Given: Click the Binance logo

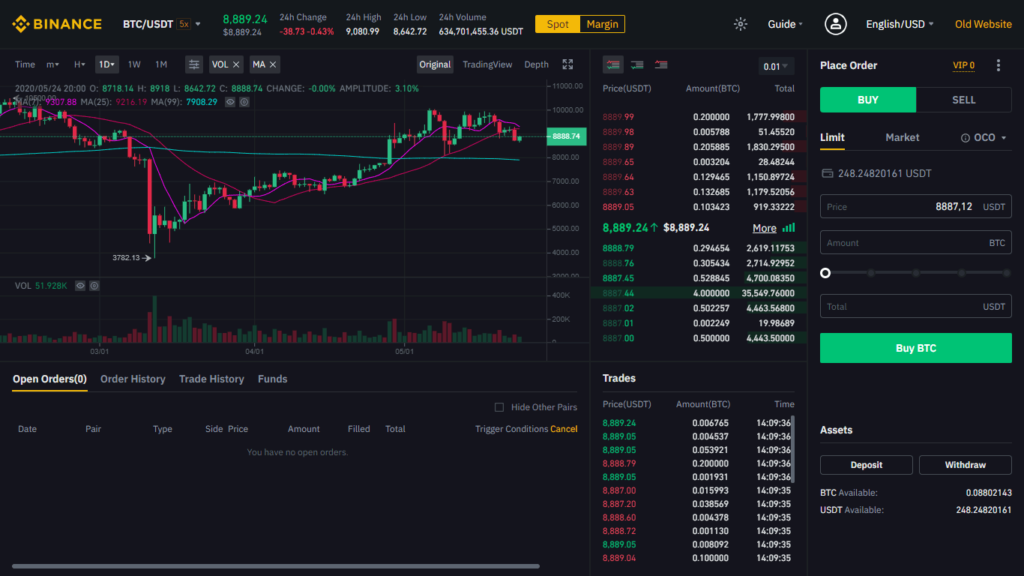Looking at the screenshot, I should point(57,24).
